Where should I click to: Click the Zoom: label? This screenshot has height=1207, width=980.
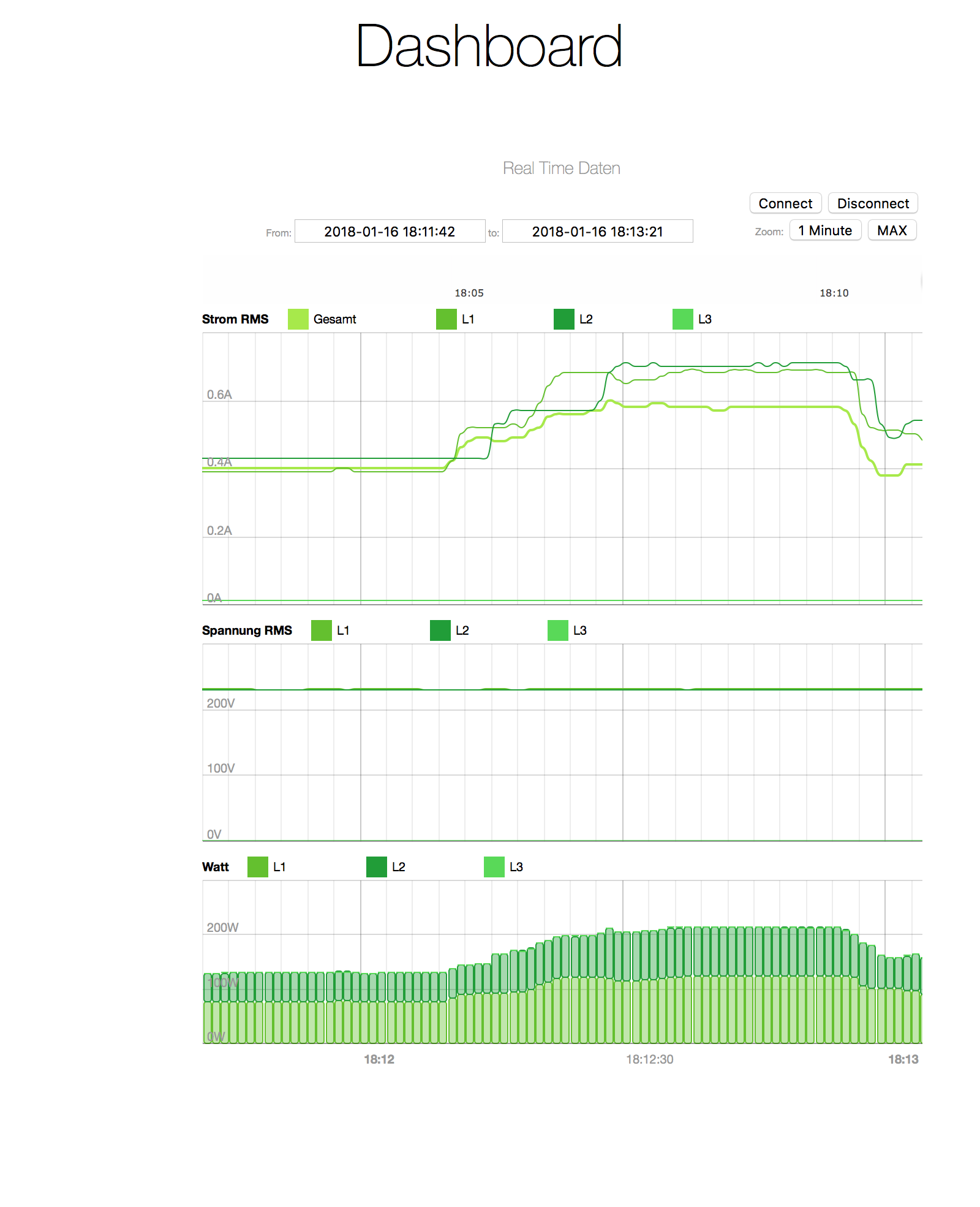click(769, 232)
